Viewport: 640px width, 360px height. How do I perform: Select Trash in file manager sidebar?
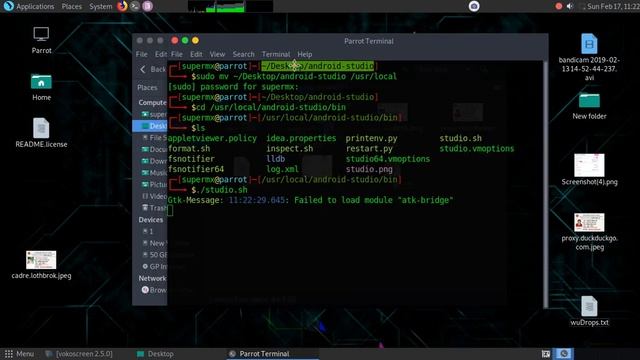[151, 208]
